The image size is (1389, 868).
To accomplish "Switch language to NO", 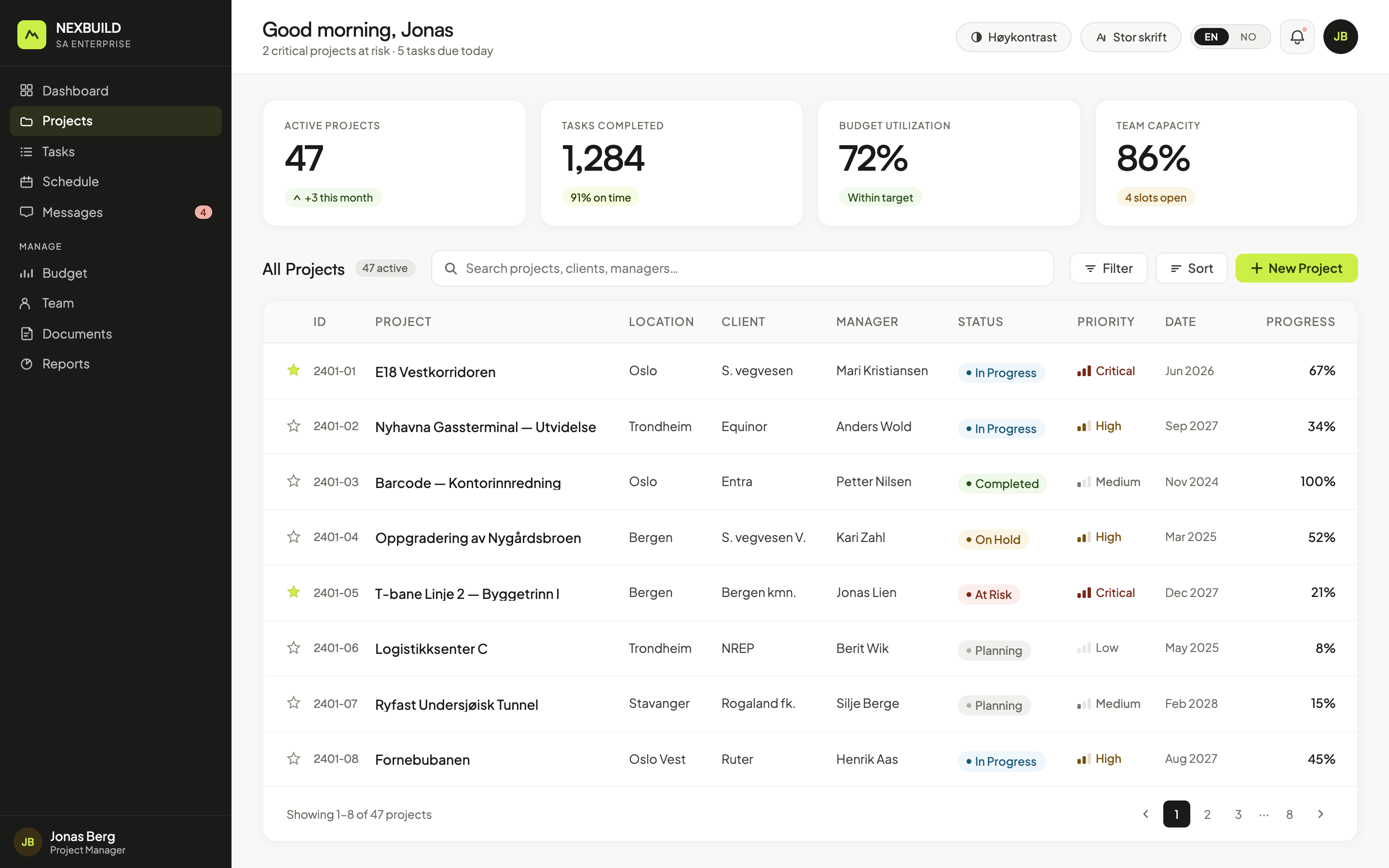I will click(x=1248, y=37).
